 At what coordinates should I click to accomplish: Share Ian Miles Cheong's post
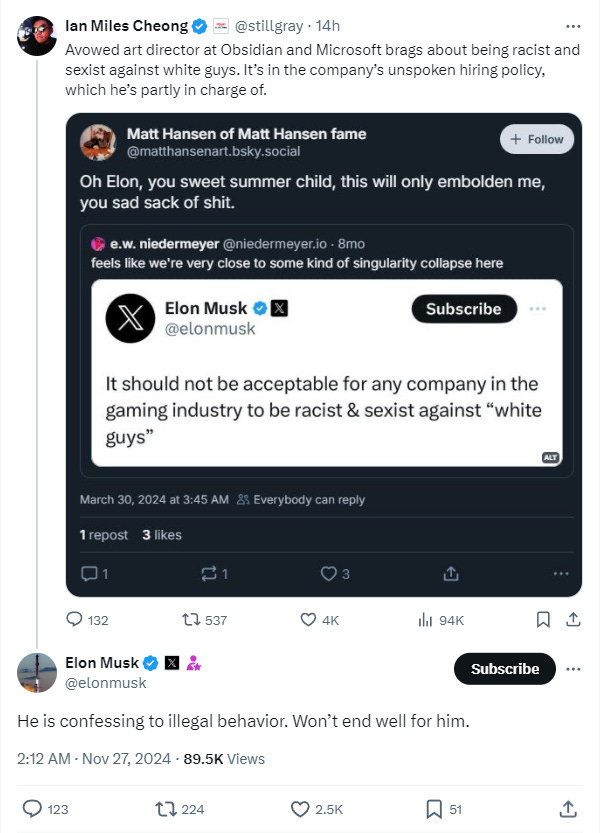pos(573,619)
